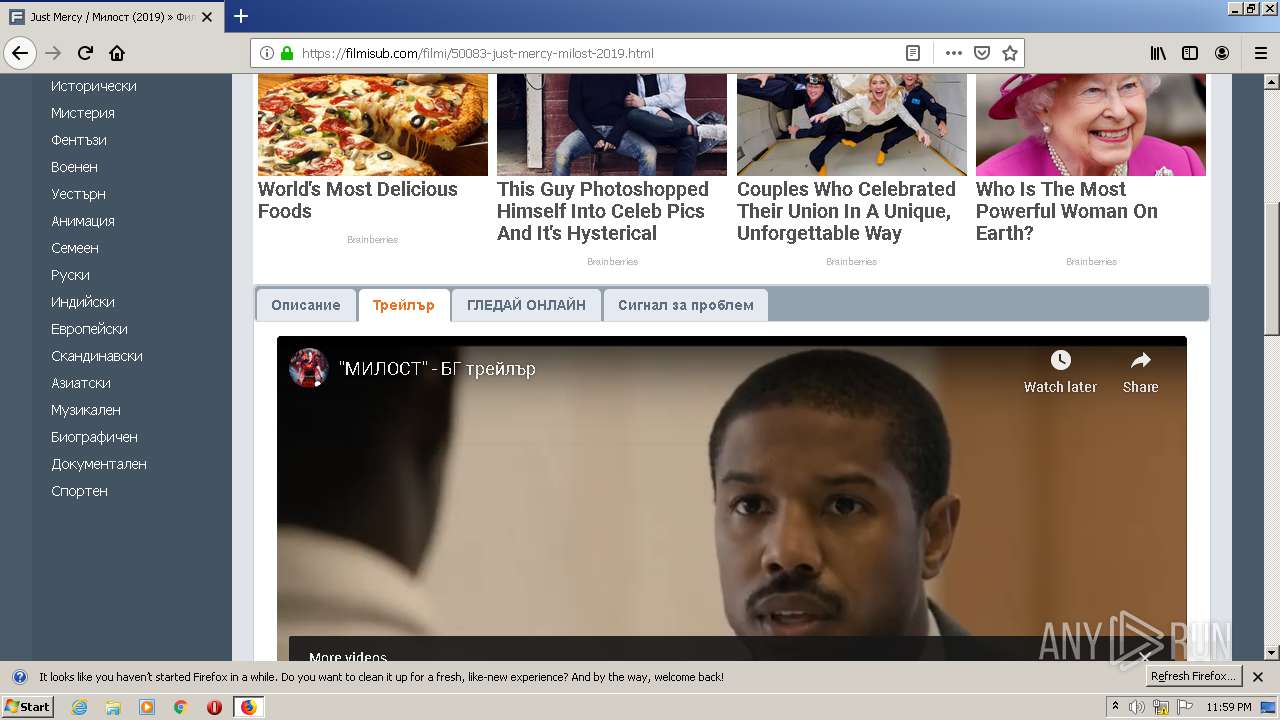Show site information icon in address bar
The image size is (1280, 720).
267,53
